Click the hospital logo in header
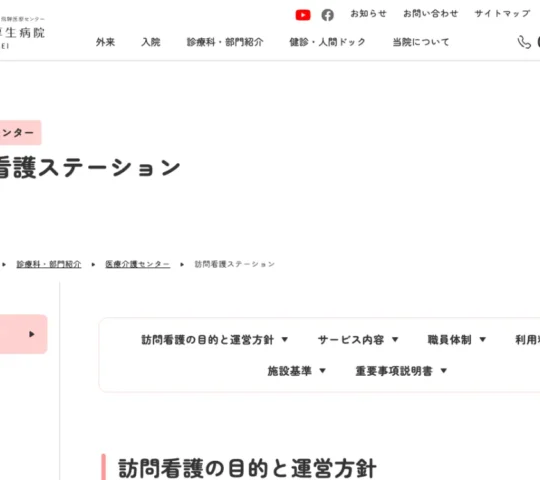540x480 pixels. coord(22,32)
